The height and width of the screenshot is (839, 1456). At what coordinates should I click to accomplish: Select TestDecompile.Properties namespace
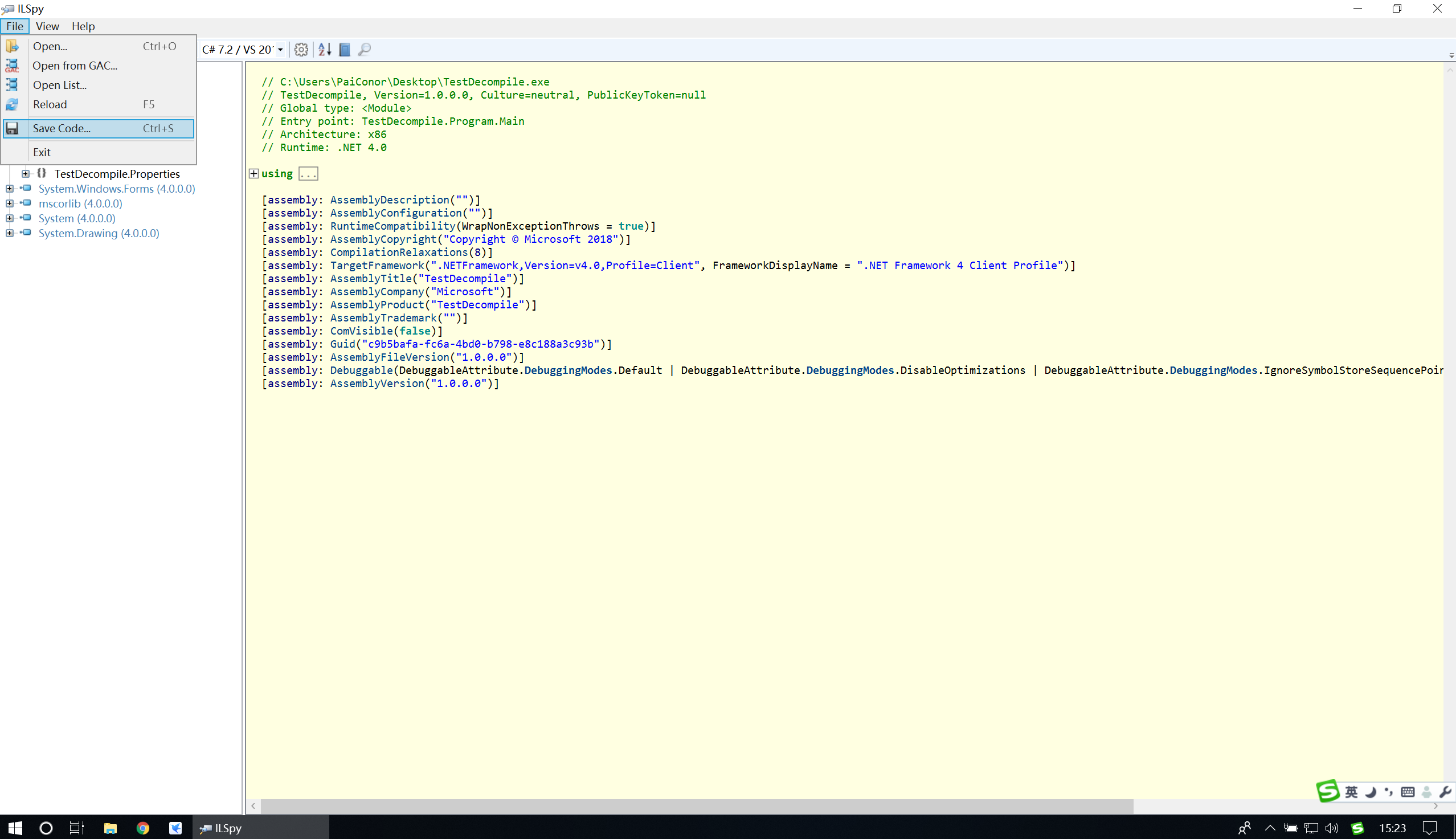tap(117, 173)
